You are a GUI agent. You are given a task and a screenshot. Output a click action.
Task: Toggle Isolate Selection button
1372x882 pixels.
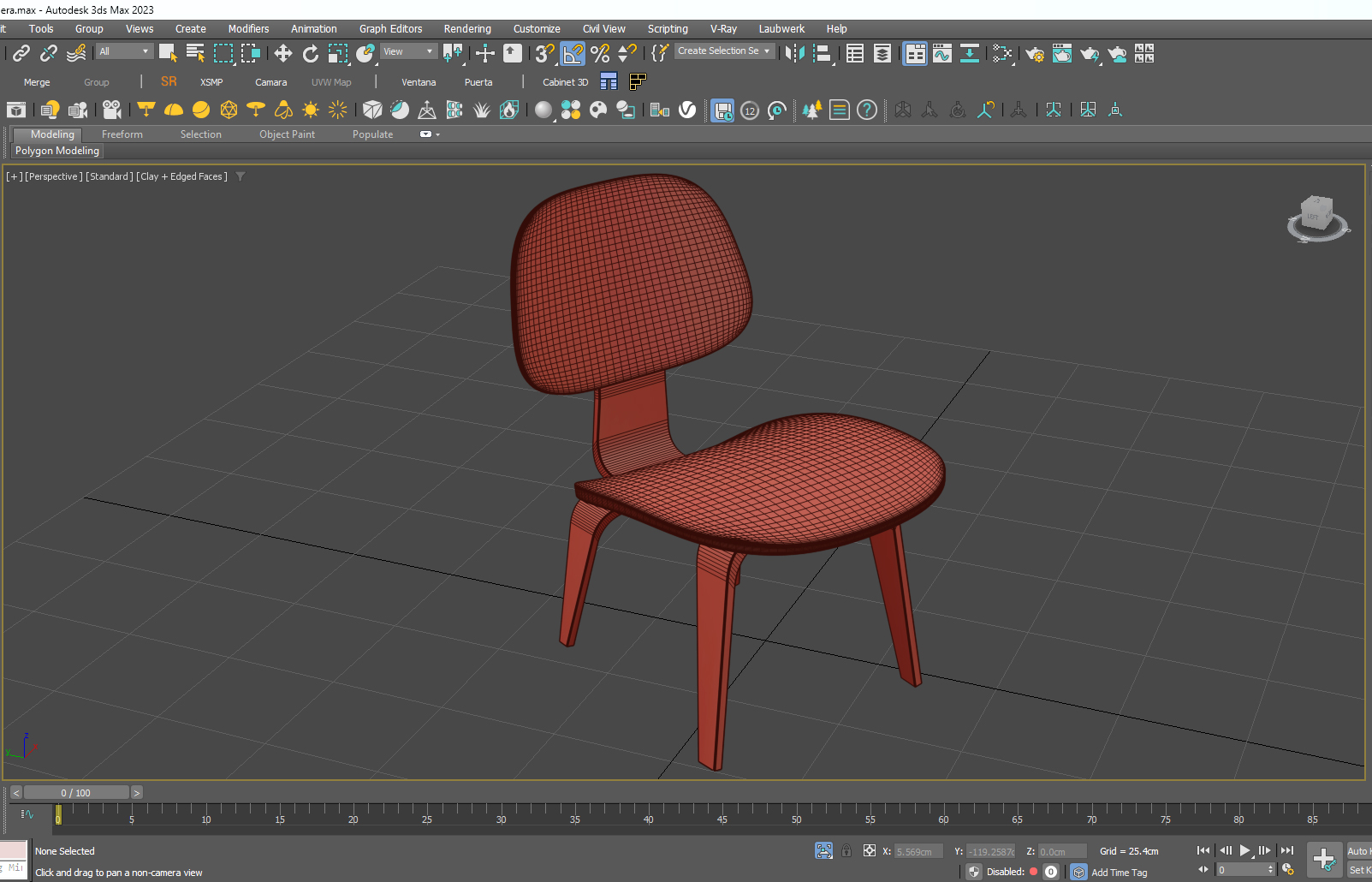click(823, 851)
